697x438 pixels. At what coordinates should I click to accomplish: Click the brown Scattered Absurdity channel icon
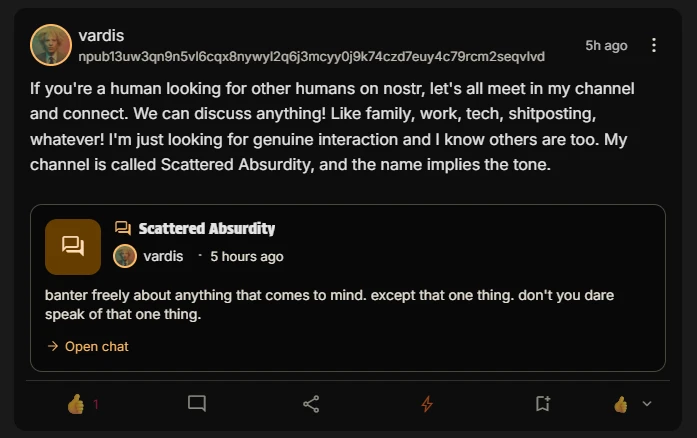point(73,246)
